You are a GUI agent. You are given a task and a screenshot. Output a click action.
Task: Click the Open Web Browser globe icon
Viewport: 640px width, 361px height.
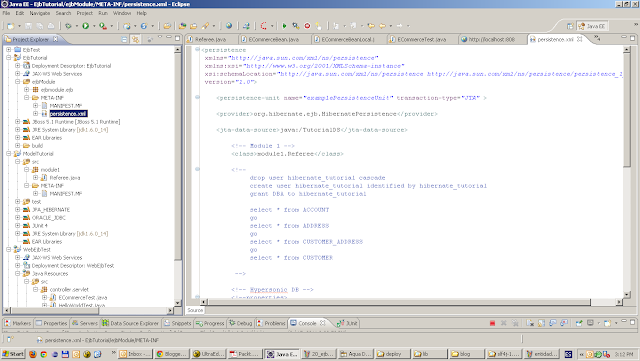pyautogui.click(x=229, y=26)
